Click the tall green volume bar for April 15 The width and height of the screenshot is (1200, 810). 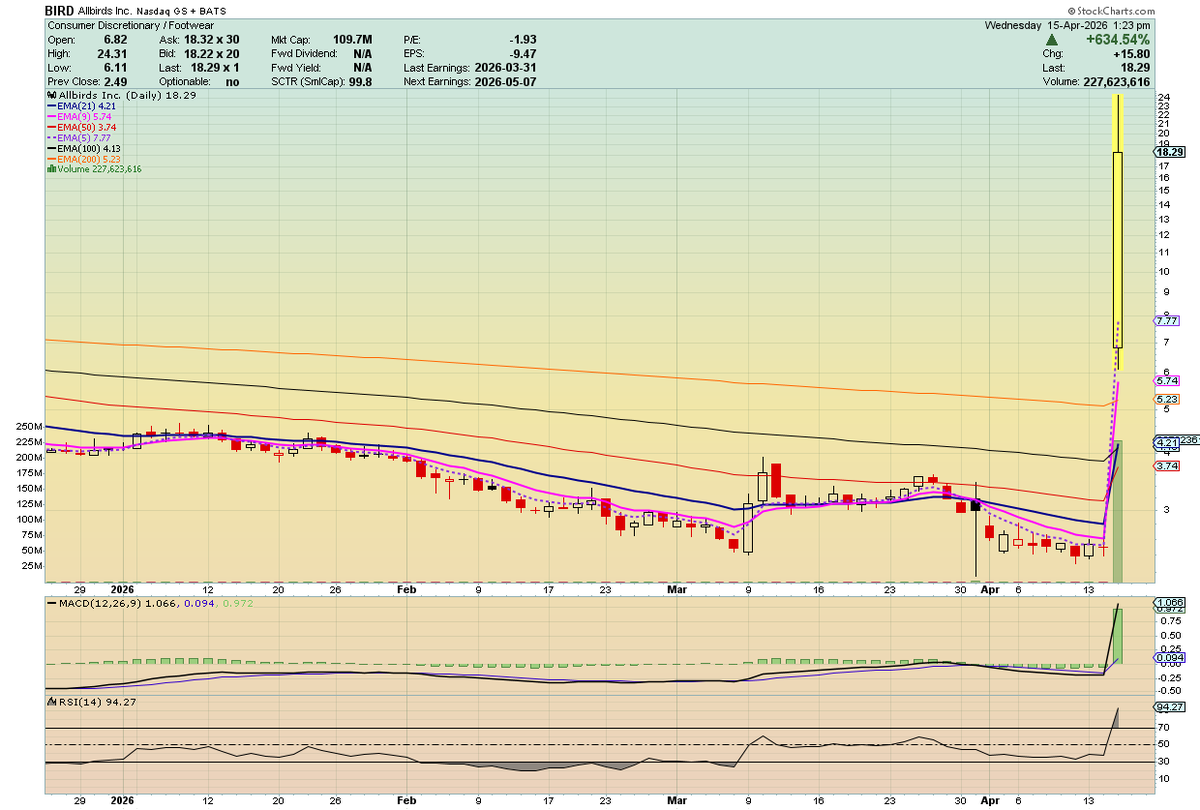(x=1118, y=511)
